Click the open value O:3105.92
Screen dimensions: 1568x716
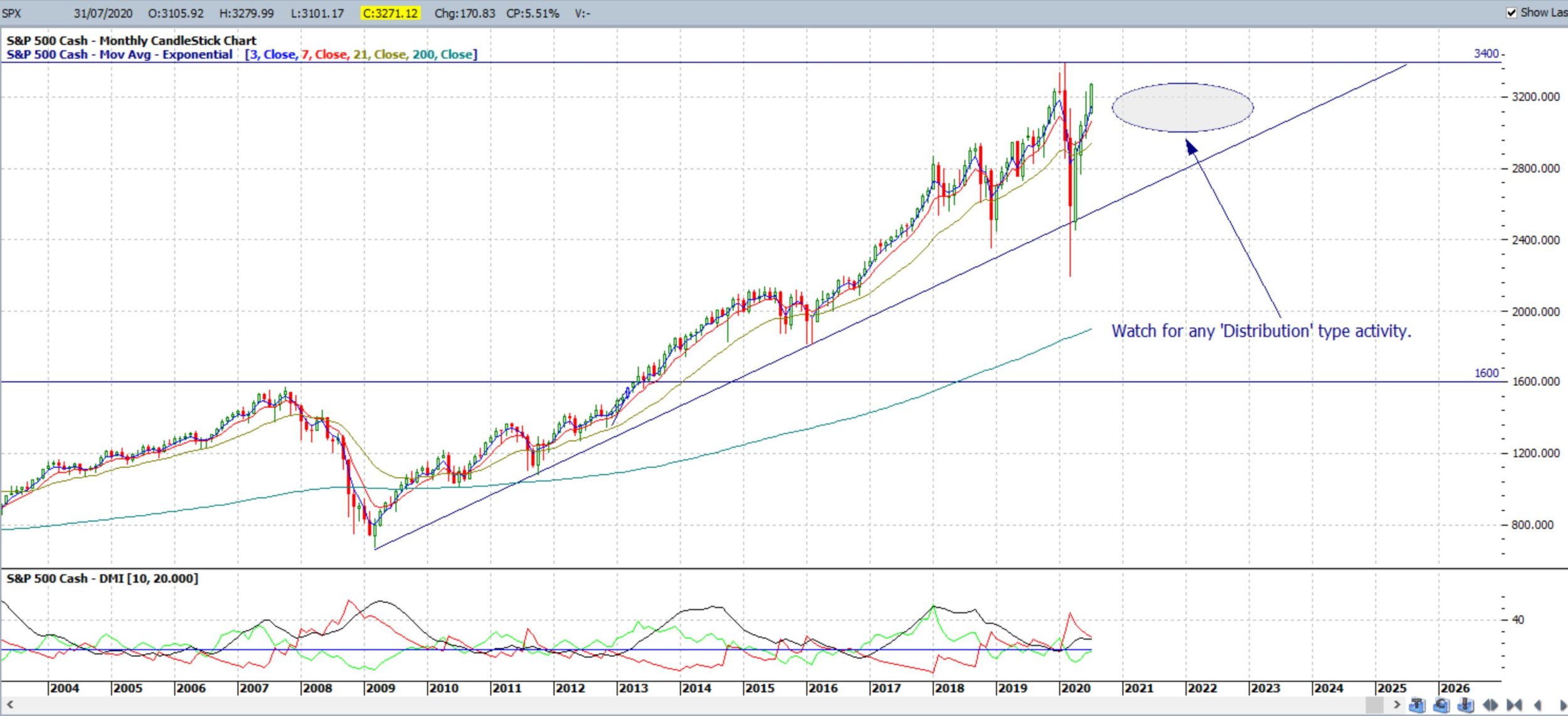point(176,13)
